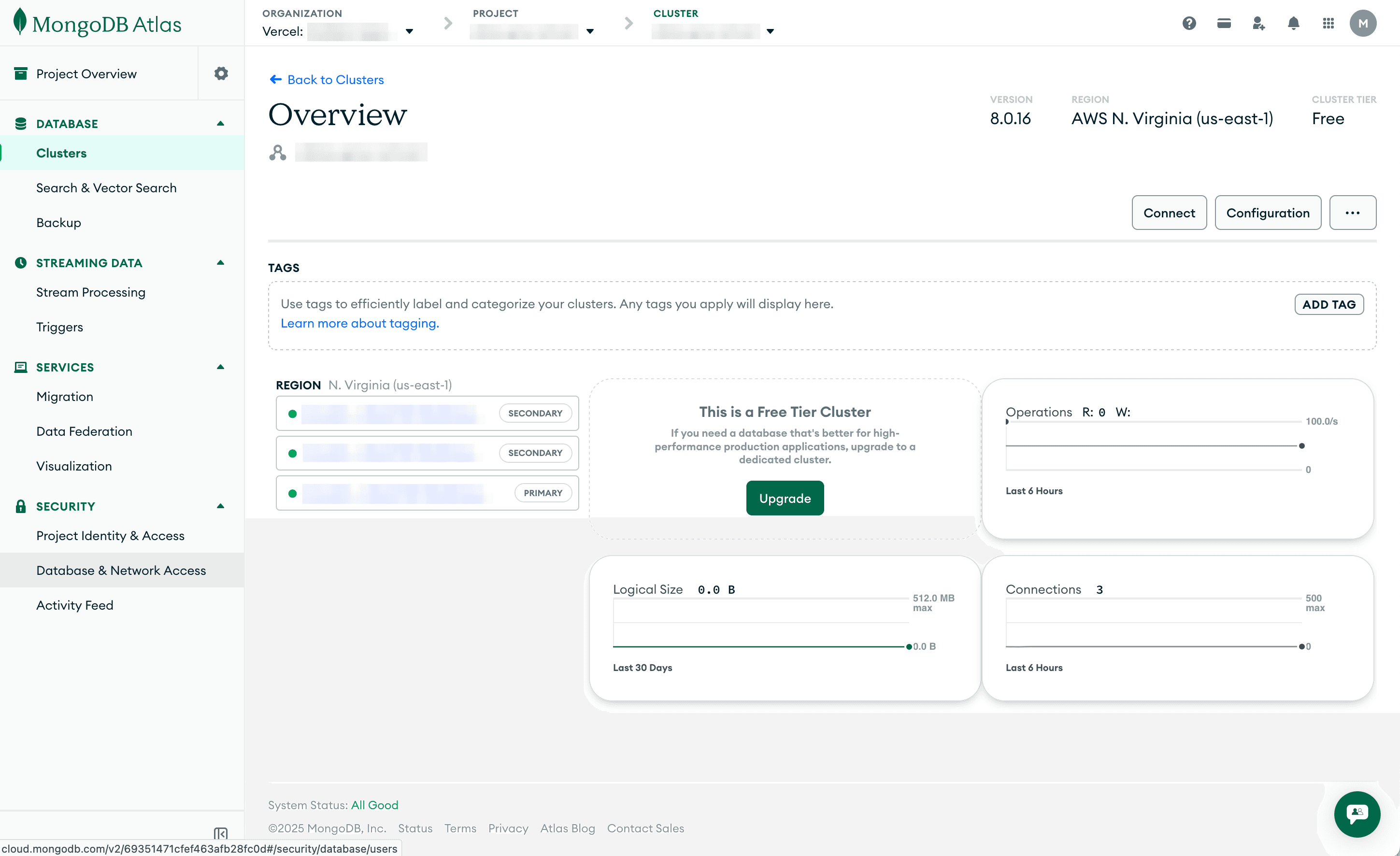This screenshot has width=1400, height=856.
Task: Open the help menu icon
Action: (x=1188, y=23)
